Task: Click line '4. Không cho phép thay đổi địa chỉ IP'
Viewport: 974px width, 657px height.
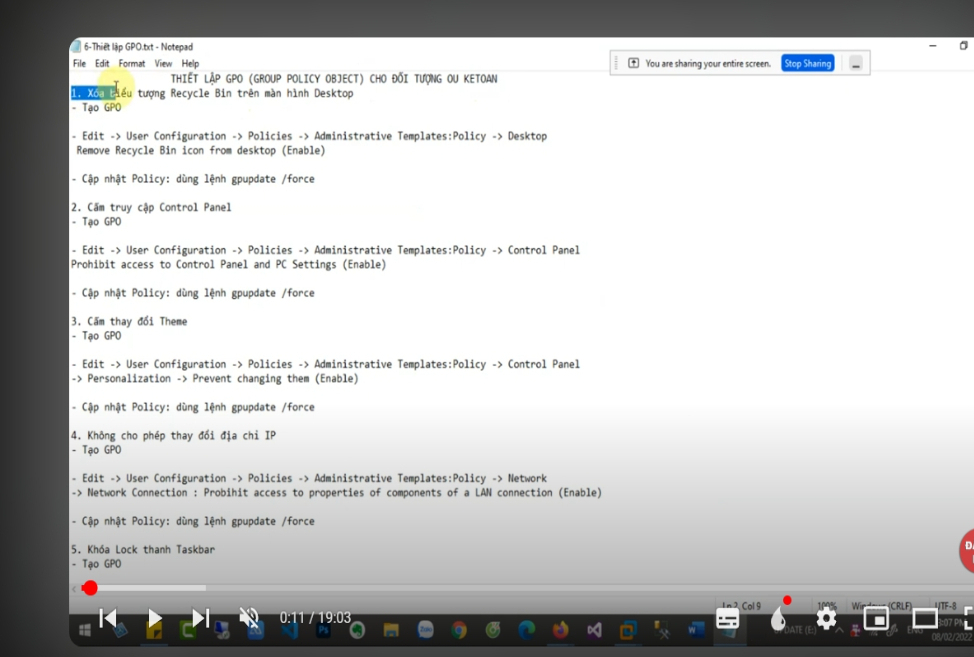Action: click(x=173, y=436)
